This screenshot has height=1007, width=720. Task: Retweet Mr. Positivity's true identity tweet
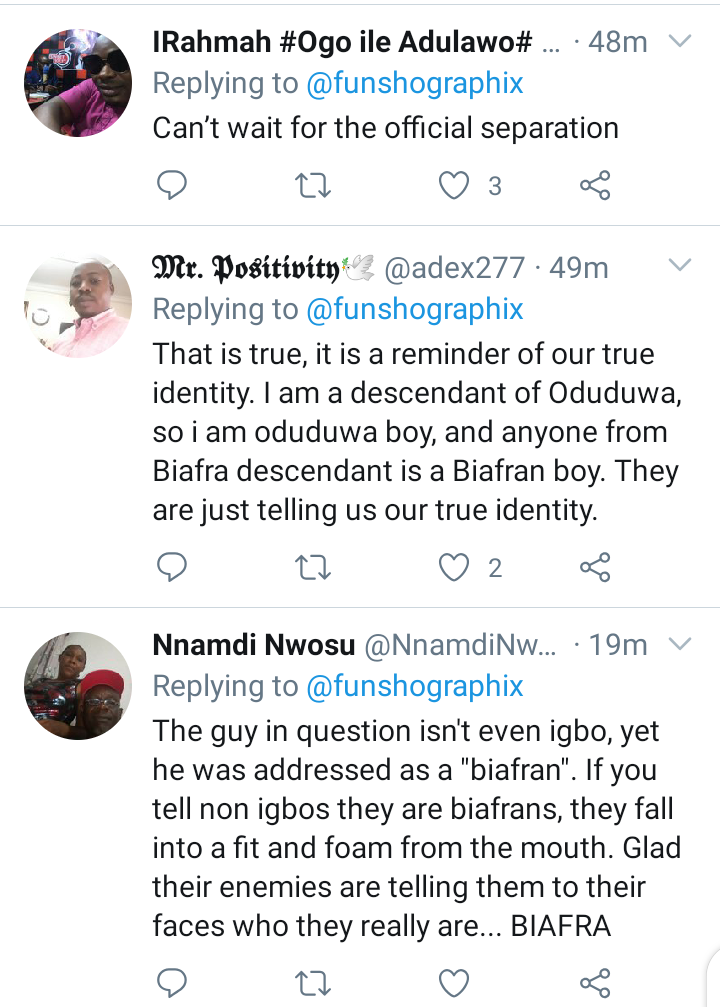coord(313,568)
